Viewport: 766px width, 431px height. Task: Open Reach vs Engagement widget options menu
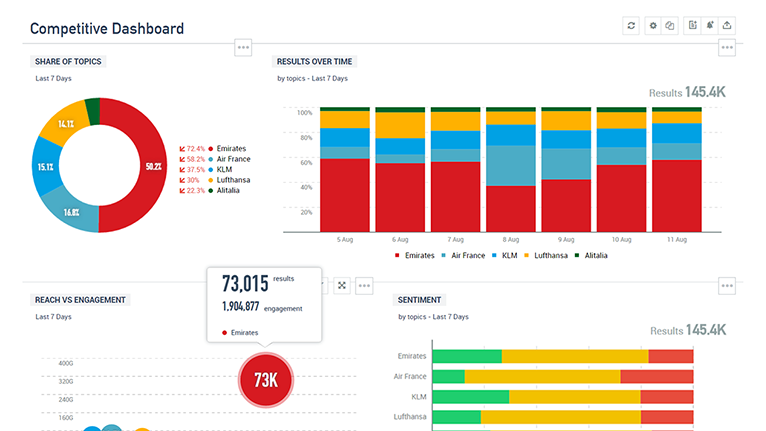pyautogui.click(x=364, y=285)
